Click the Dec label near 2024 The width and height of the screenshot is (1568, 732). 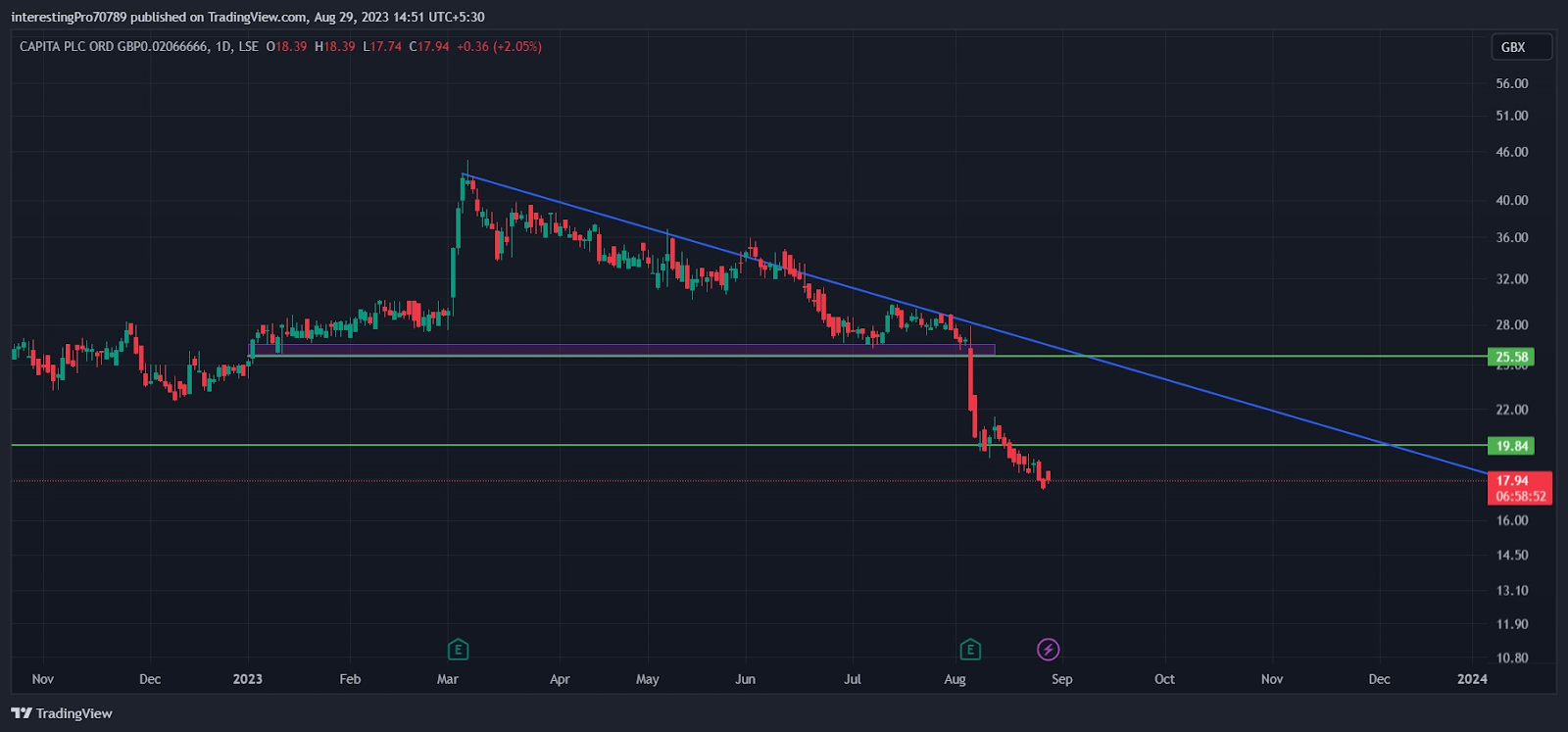(1379, 679)
